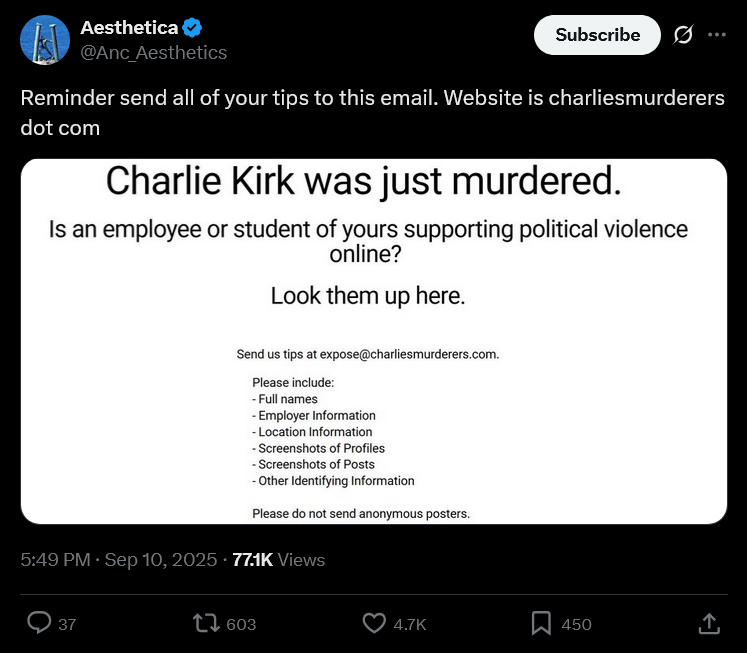Click the 5:49 PM timestamp
The width and height of the screenshot is (747, 653).
tap(55, 560)
